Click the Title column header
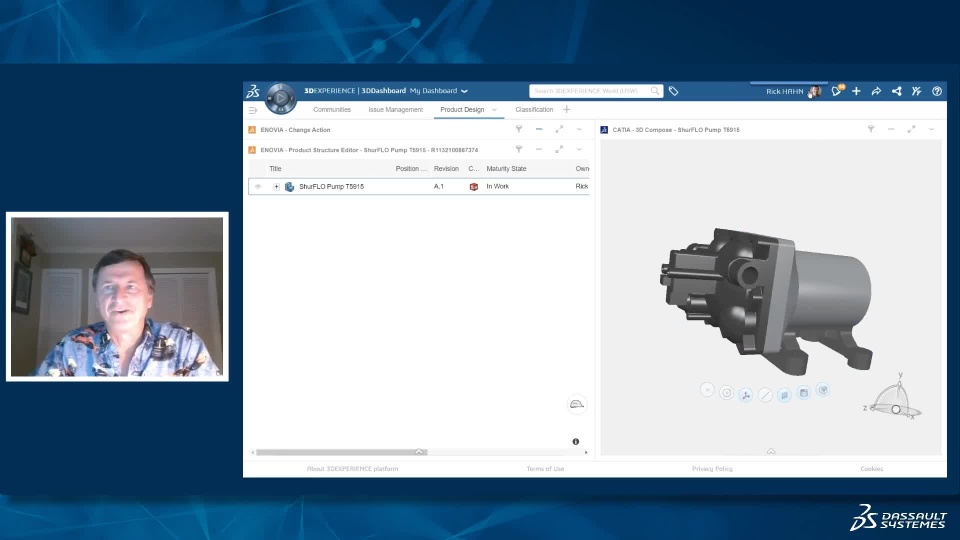The height and width of the screenshot is (540, 960). click(x=276, y=168)
